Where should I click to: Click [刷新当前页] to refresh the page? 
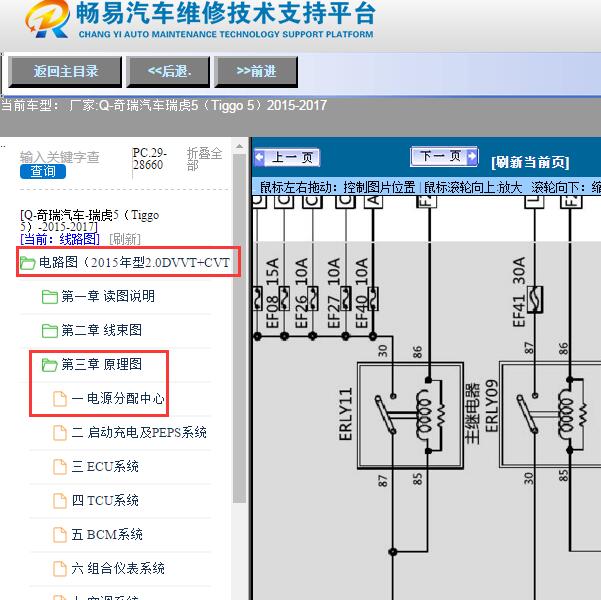(530, 162)
